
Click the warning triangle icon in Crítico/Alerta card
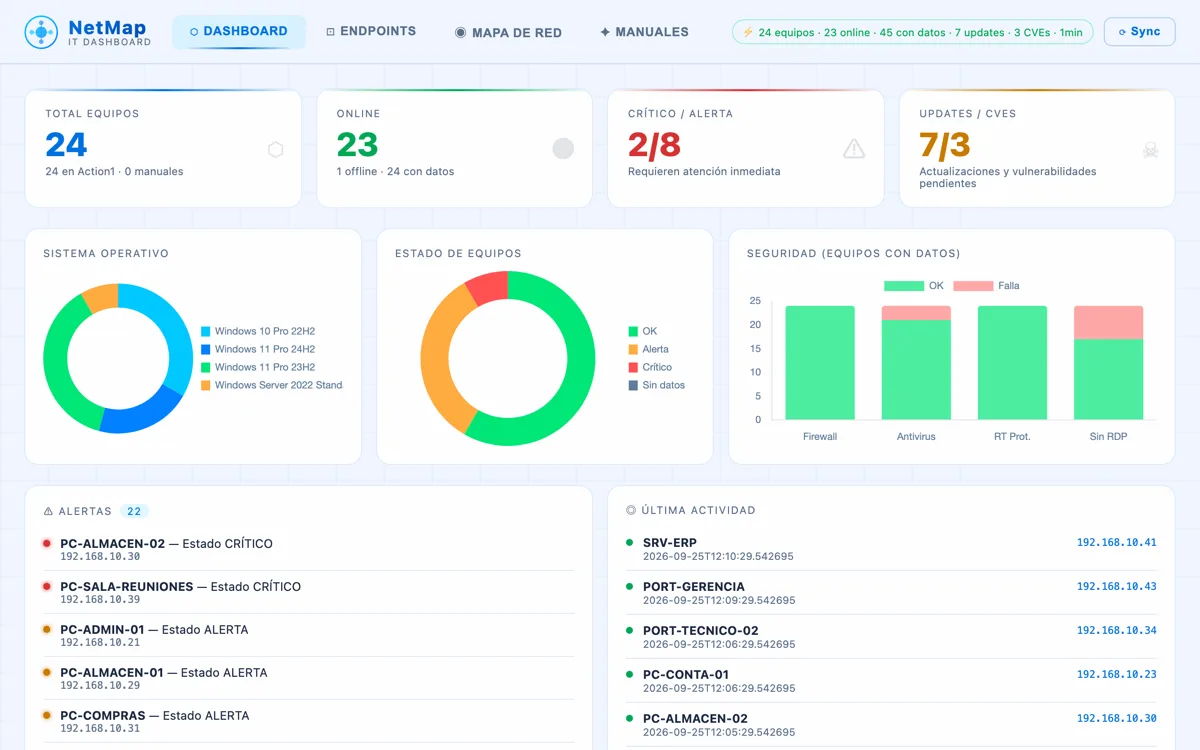[x=854, y=149]
